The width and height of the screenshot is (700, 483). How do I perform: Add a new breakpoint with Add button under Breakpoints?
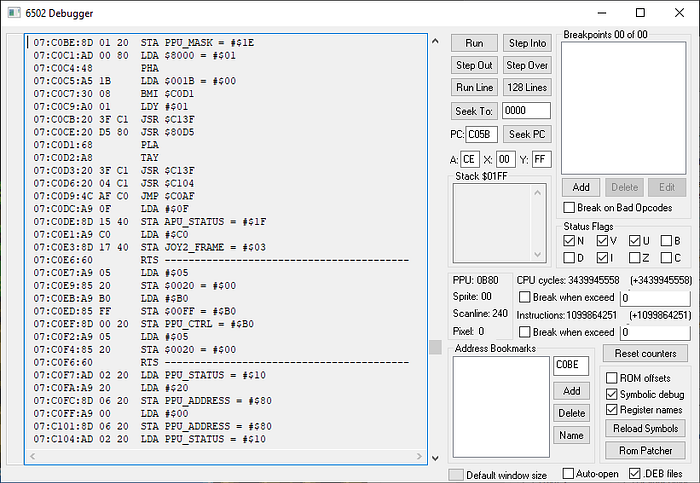[581, 187]
